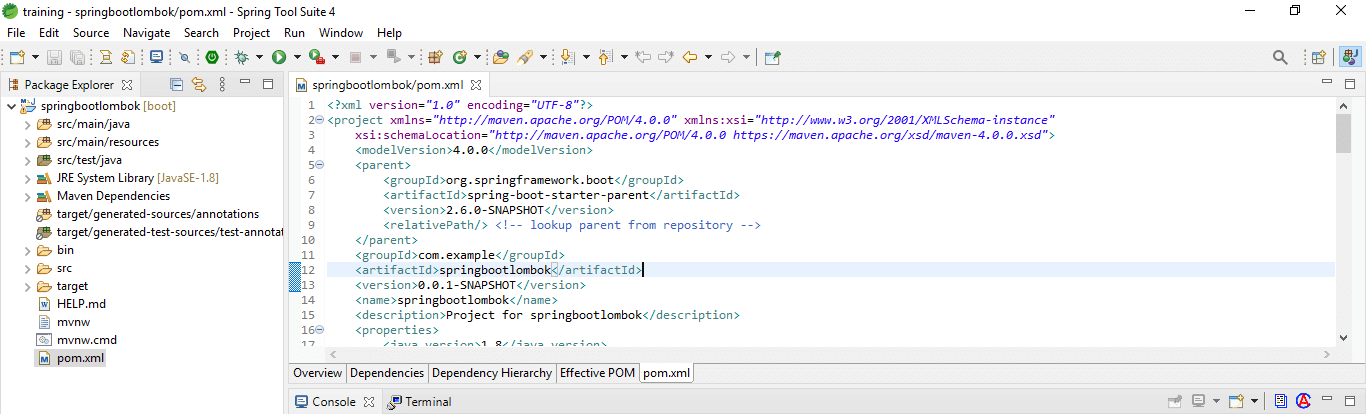The height and width of the screenshot is (414, 1366).
Task: Open the External Tools dropdown arrow
Action: pyautogui.click(x=335, y=58)
